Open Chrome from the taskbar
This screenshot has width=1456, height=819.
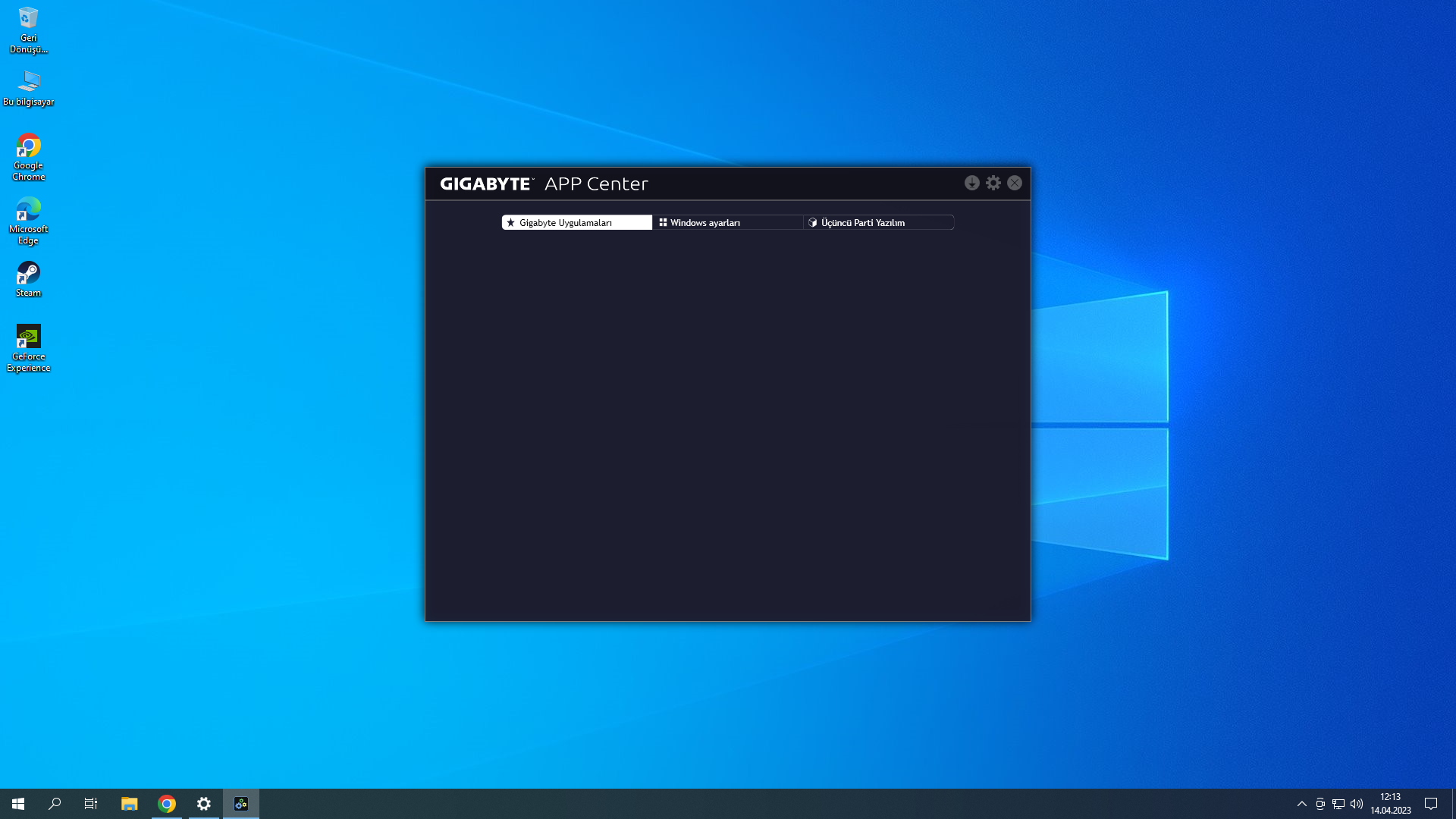click(167, 804)
